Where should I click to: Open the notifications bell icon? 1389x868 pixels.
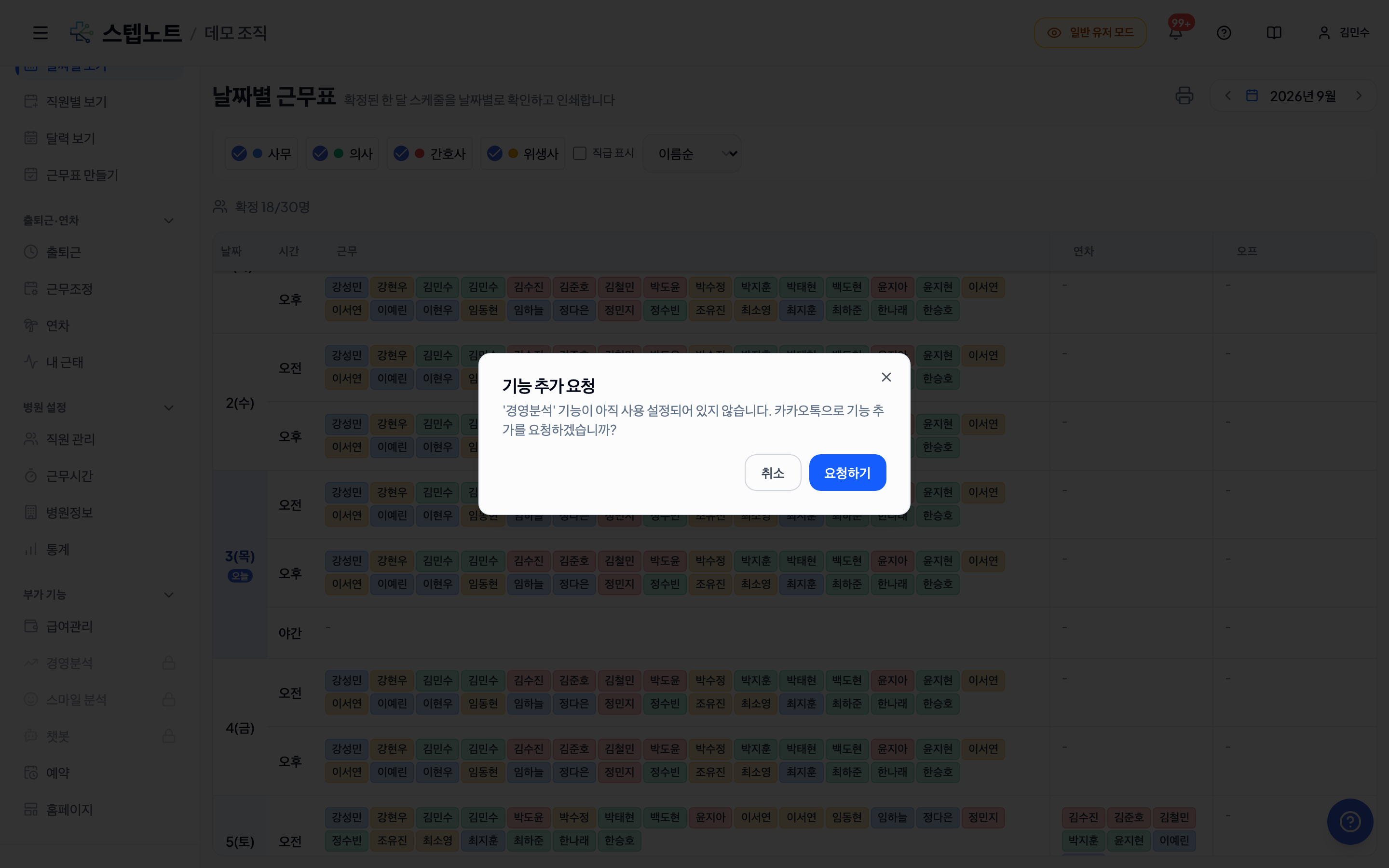pos(1175,33)
